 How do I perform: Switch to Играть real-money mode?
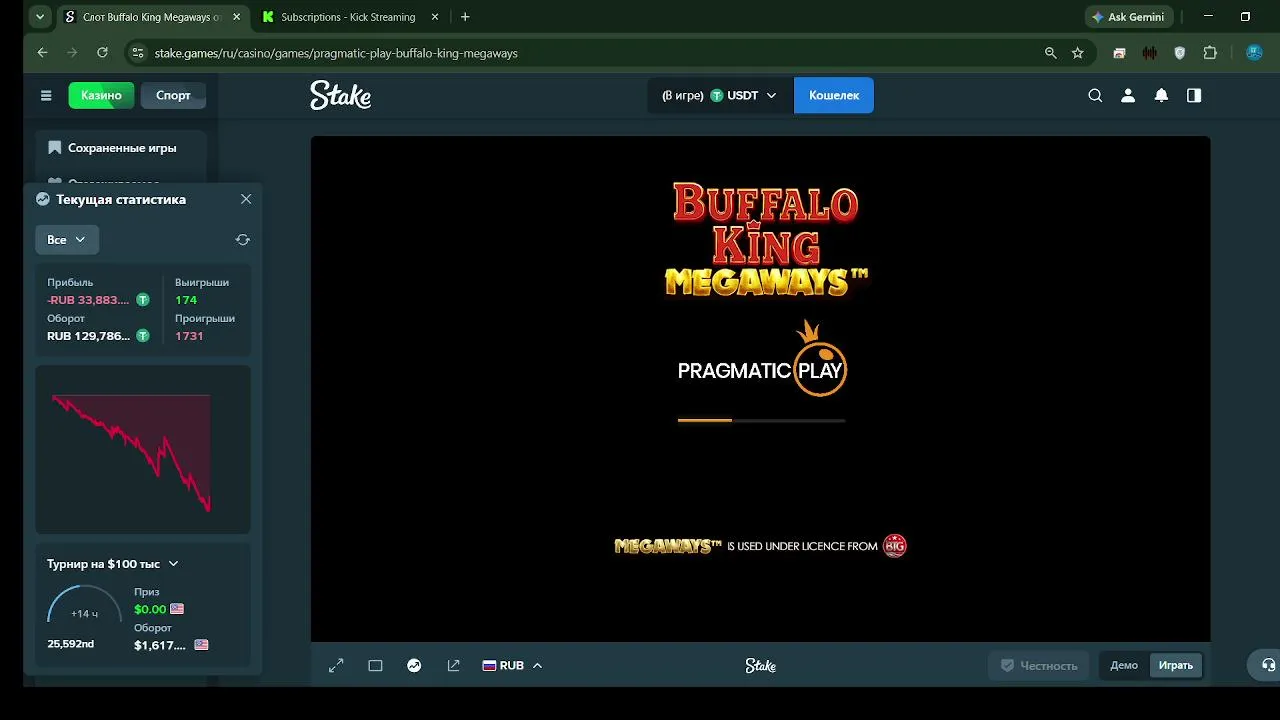(x=1176, y=665)
